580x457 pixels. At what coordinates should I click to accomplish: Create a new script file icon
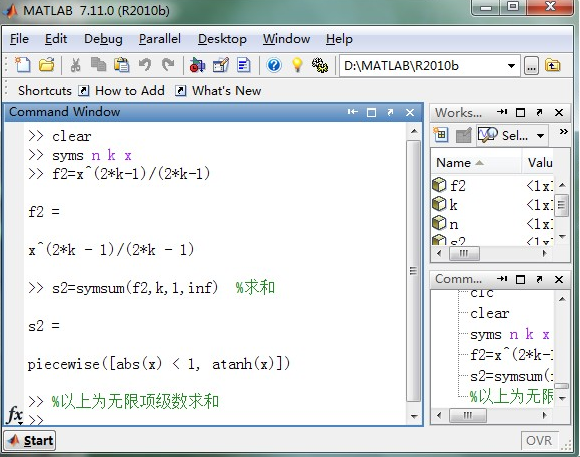coord(23,65)
